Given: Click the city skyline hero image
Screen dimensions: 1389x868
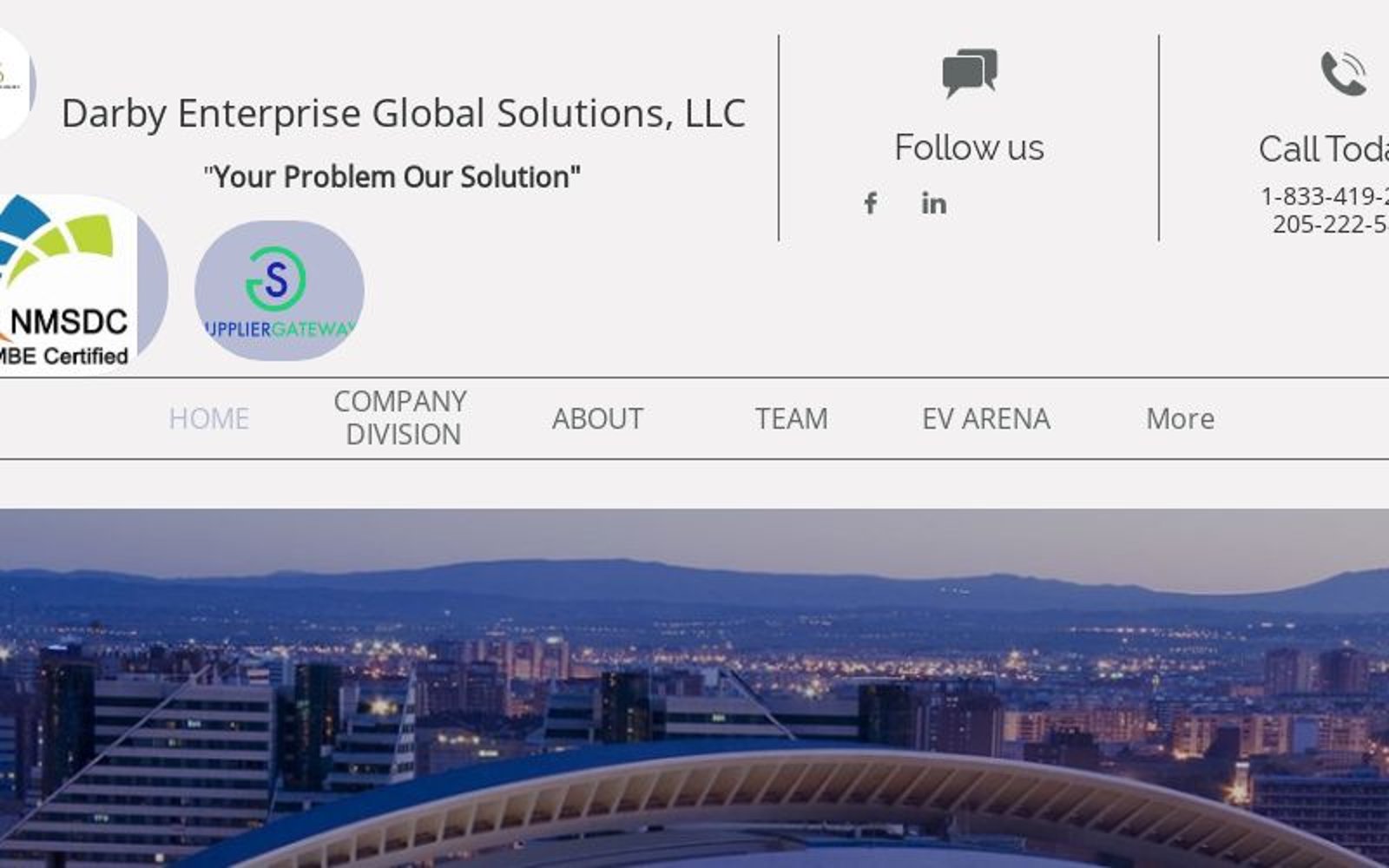Looking at the screenshot, I should [694, 688].
